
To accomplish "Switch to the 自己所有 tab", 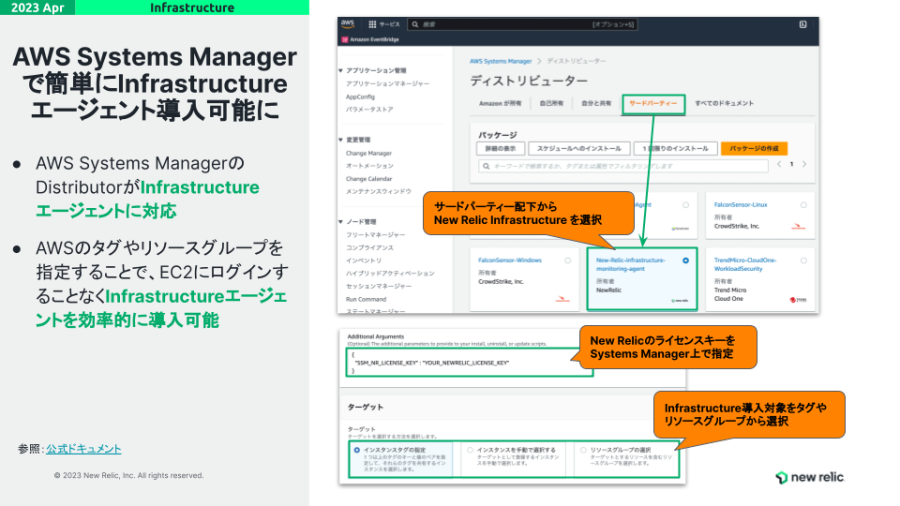I will coord(551,104).
